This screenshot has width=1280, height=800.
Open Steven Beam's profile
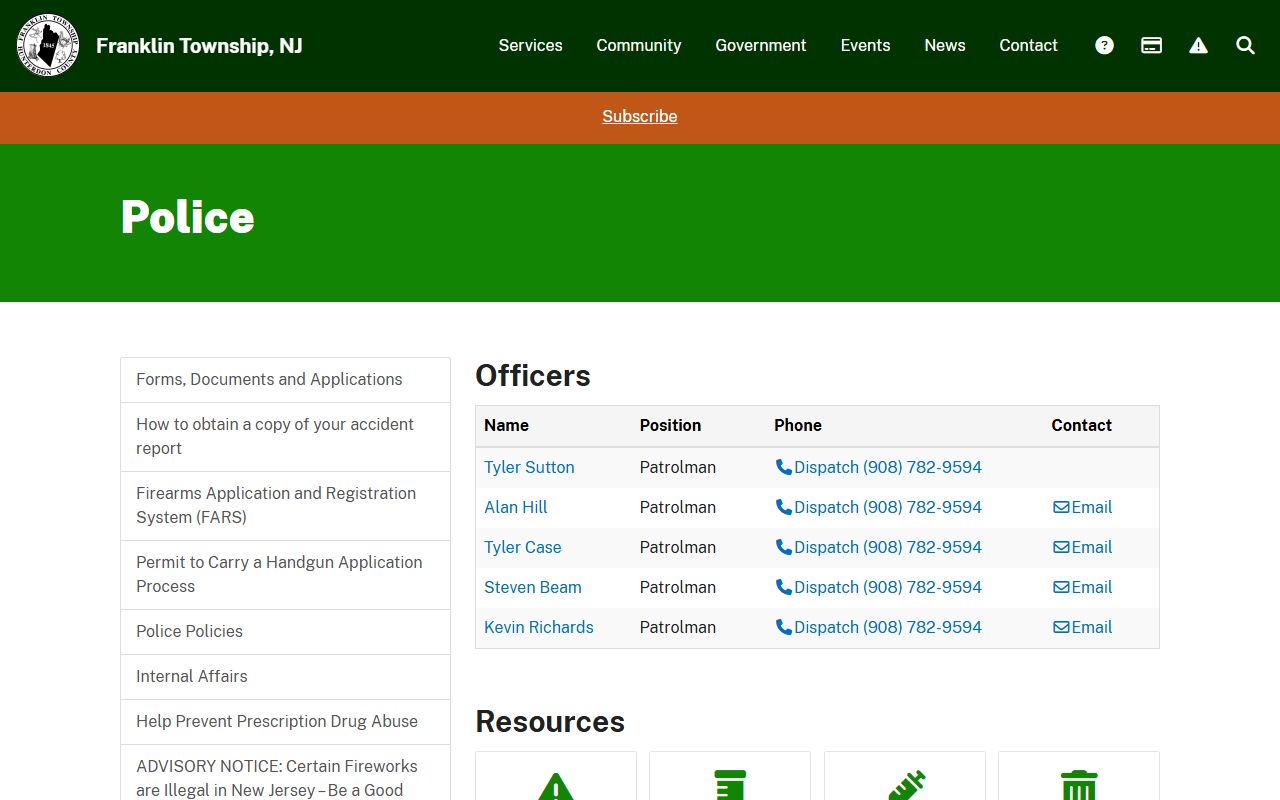(x=533, y=588)
